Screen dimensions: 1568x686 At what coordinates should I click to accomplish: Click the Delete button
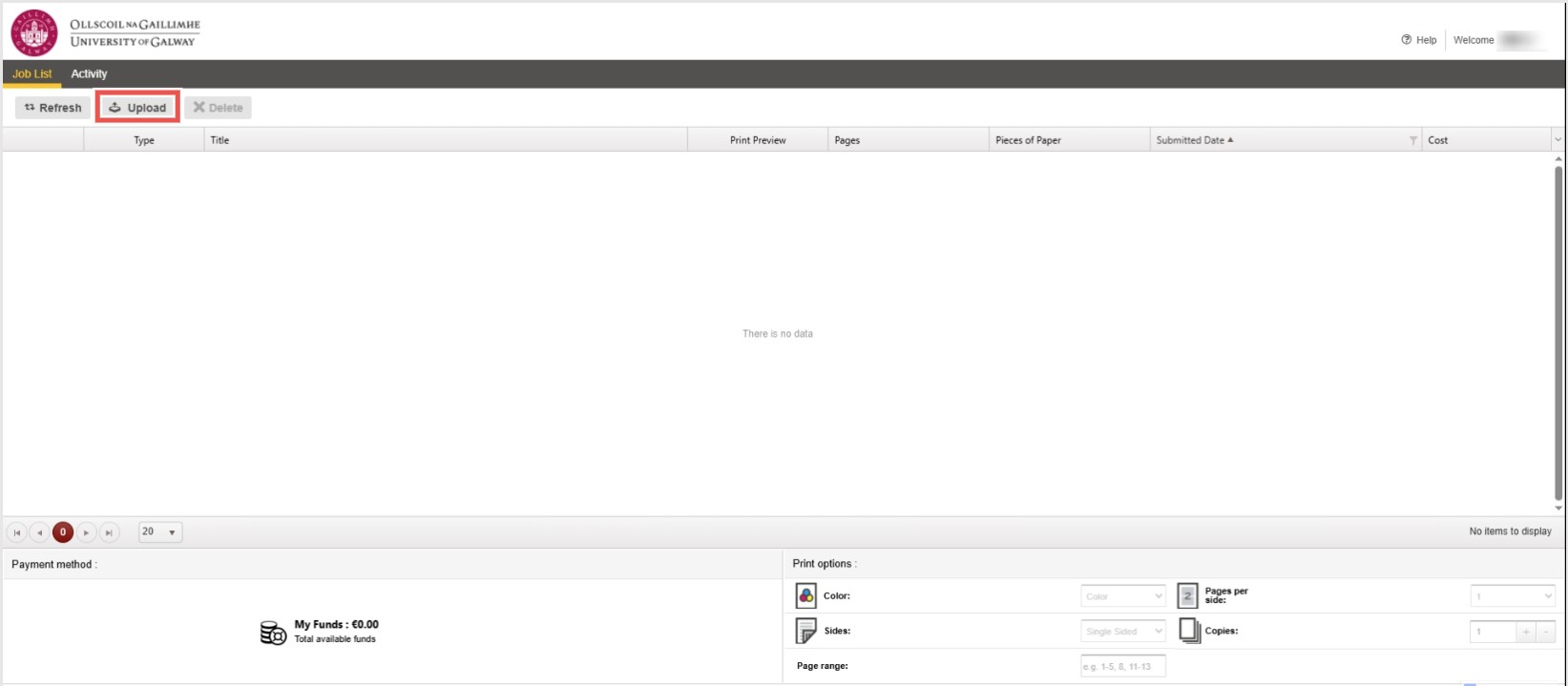click(x=218, y=108)
